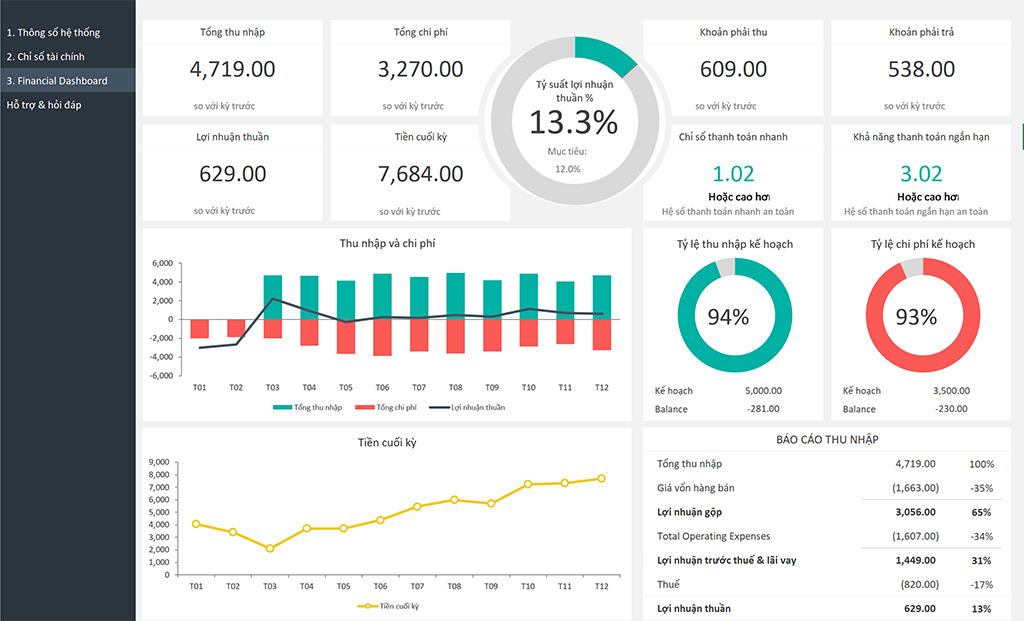Select the Khoản phải trả 538.00 card

click(921, 68)
